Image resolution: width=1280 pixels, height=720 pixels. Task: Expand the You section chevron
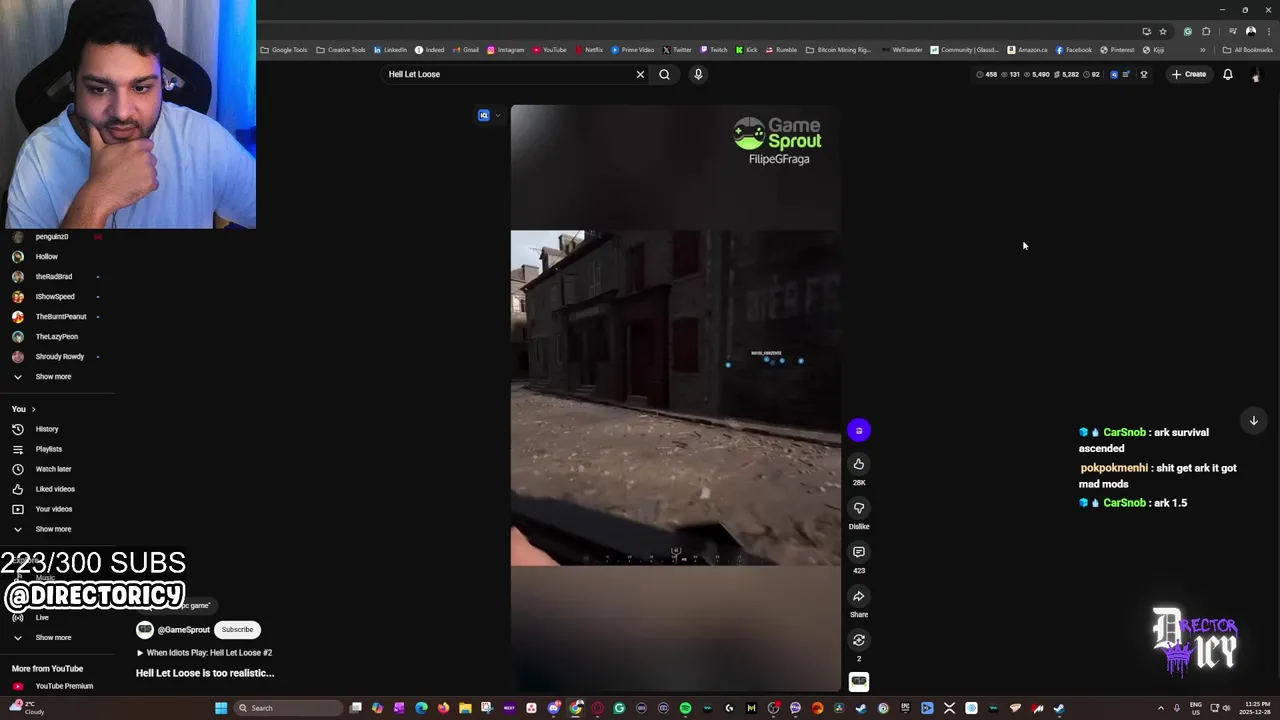tap(33, 409)
